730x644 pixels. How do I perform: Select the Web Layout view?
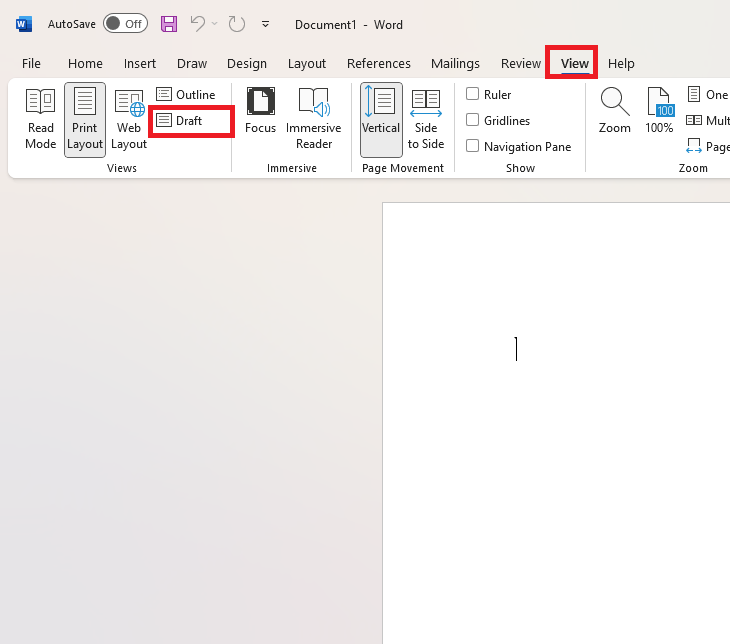pyautogui.click(x=129, y=119)
